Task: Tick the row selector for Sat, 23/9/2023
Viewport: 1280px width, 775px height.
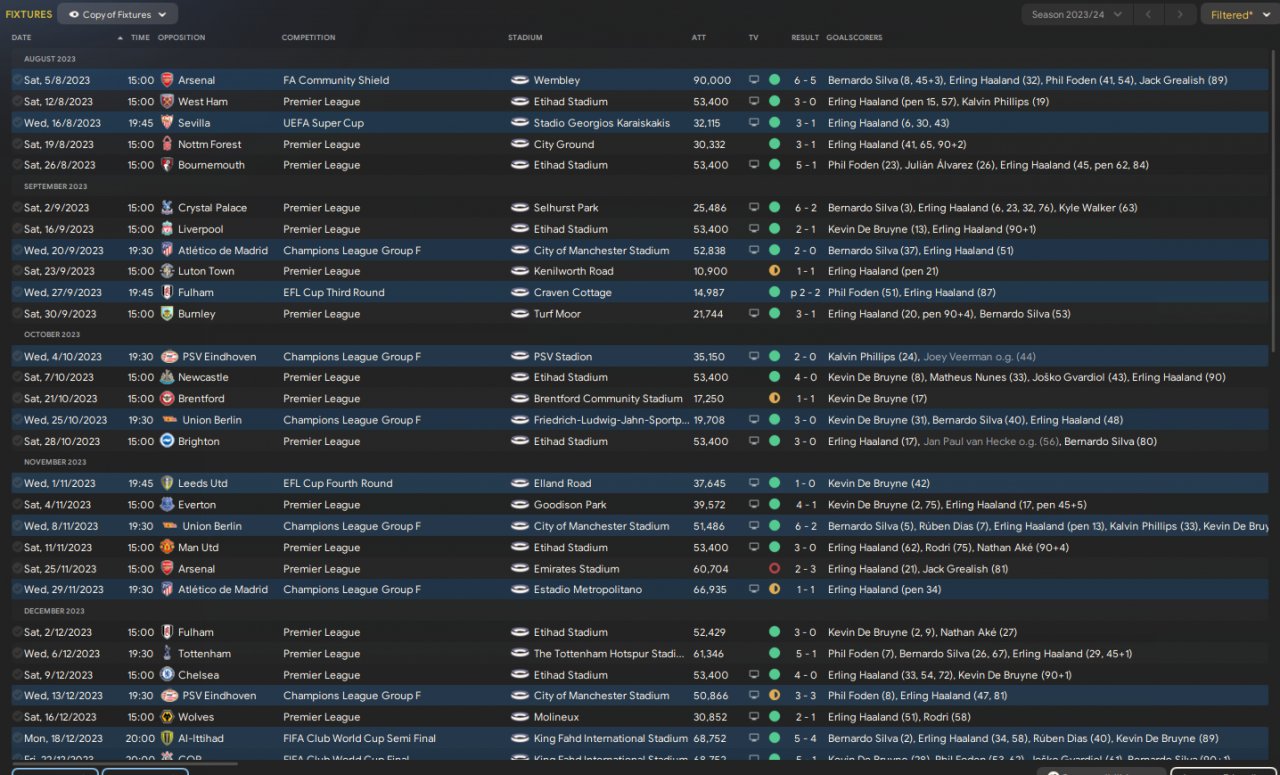Action: click(17, 271)
